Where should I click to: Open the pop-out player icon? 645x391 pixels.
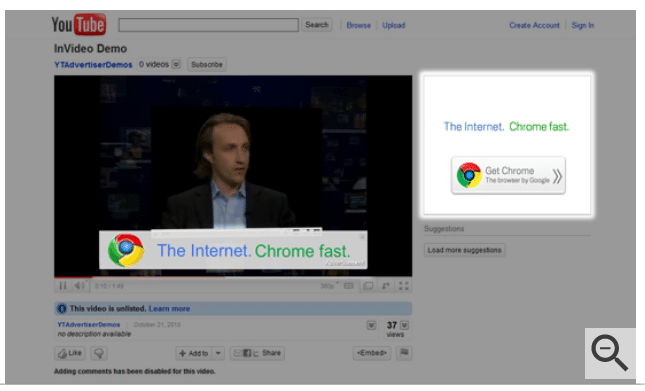point(386,286)
